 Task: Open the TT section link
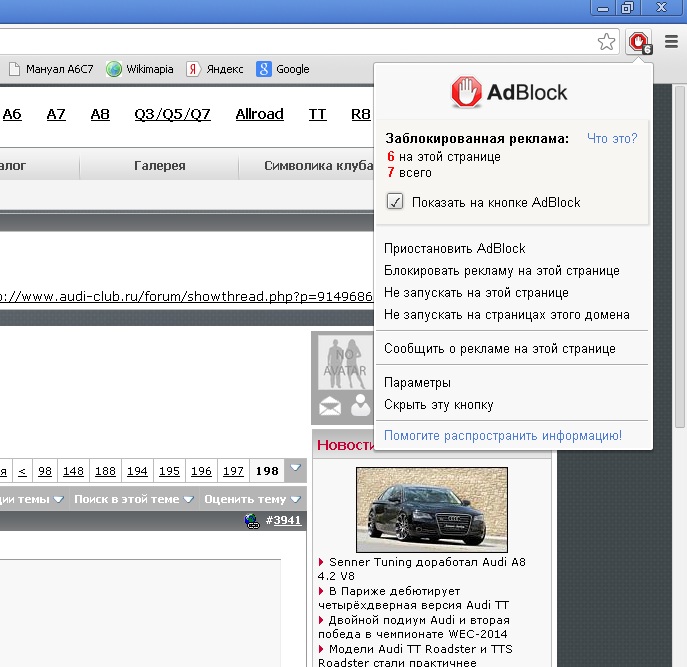click(317, 114)
